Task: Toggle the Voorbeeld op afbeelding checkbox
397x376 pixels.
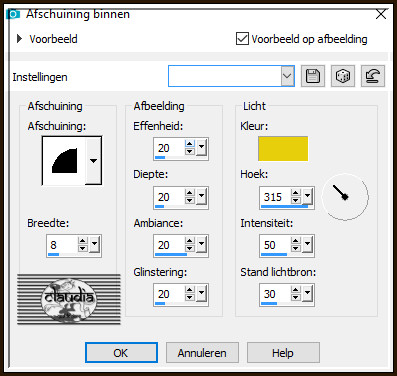Action: (x=242, y=39)
